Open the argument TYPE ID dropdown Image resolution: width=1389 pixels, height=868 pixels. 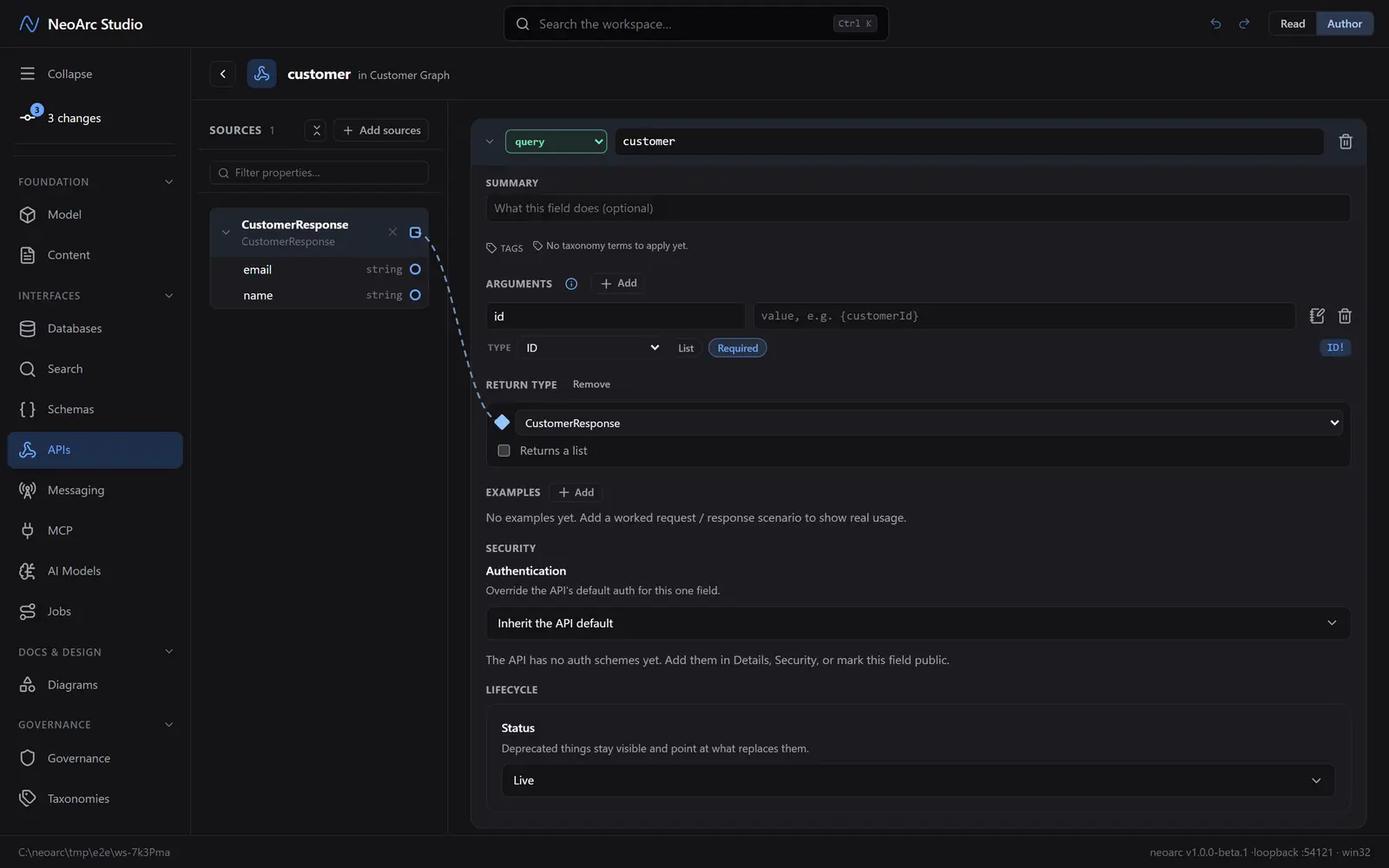[x=593, y=348]
